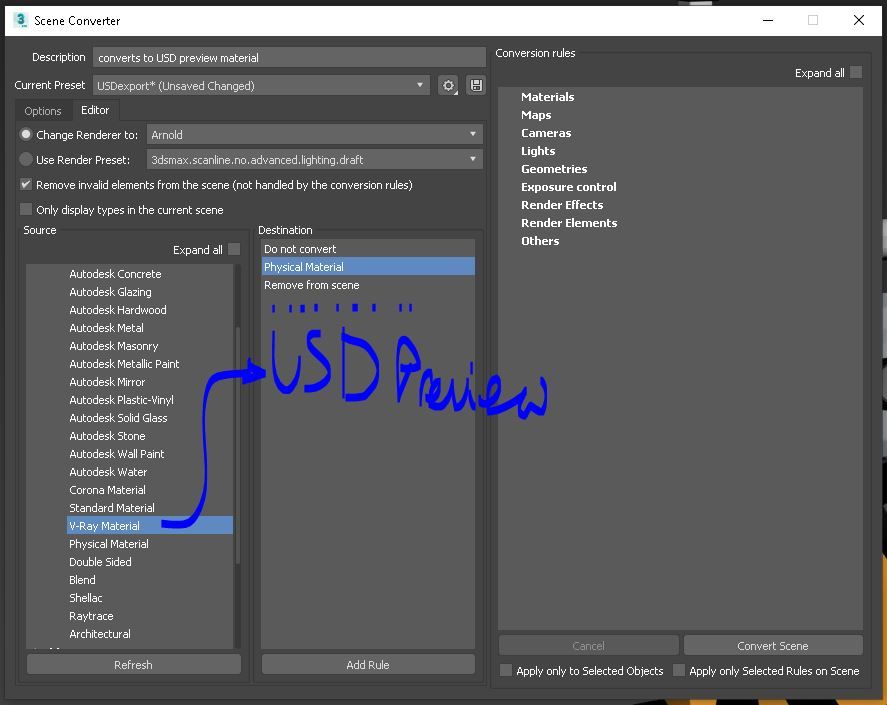
Task: Click the Refresh button
Action: [134, 664]
